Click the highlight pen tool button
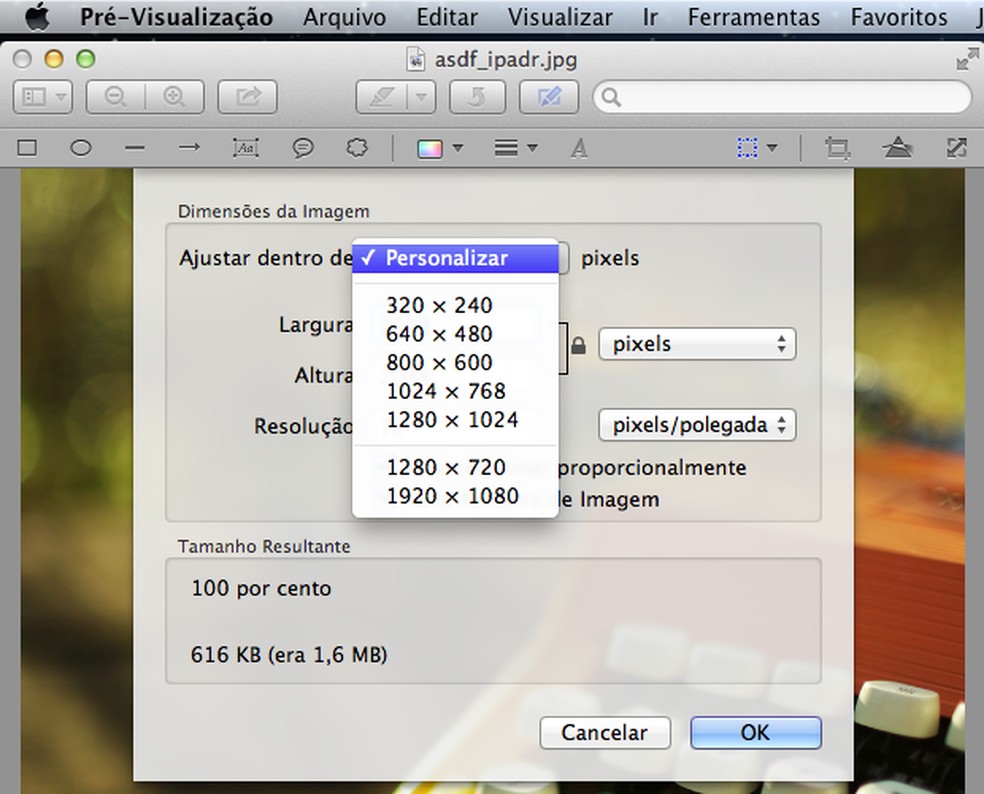This screenshot has width=984, height=794. pos(382,97)
